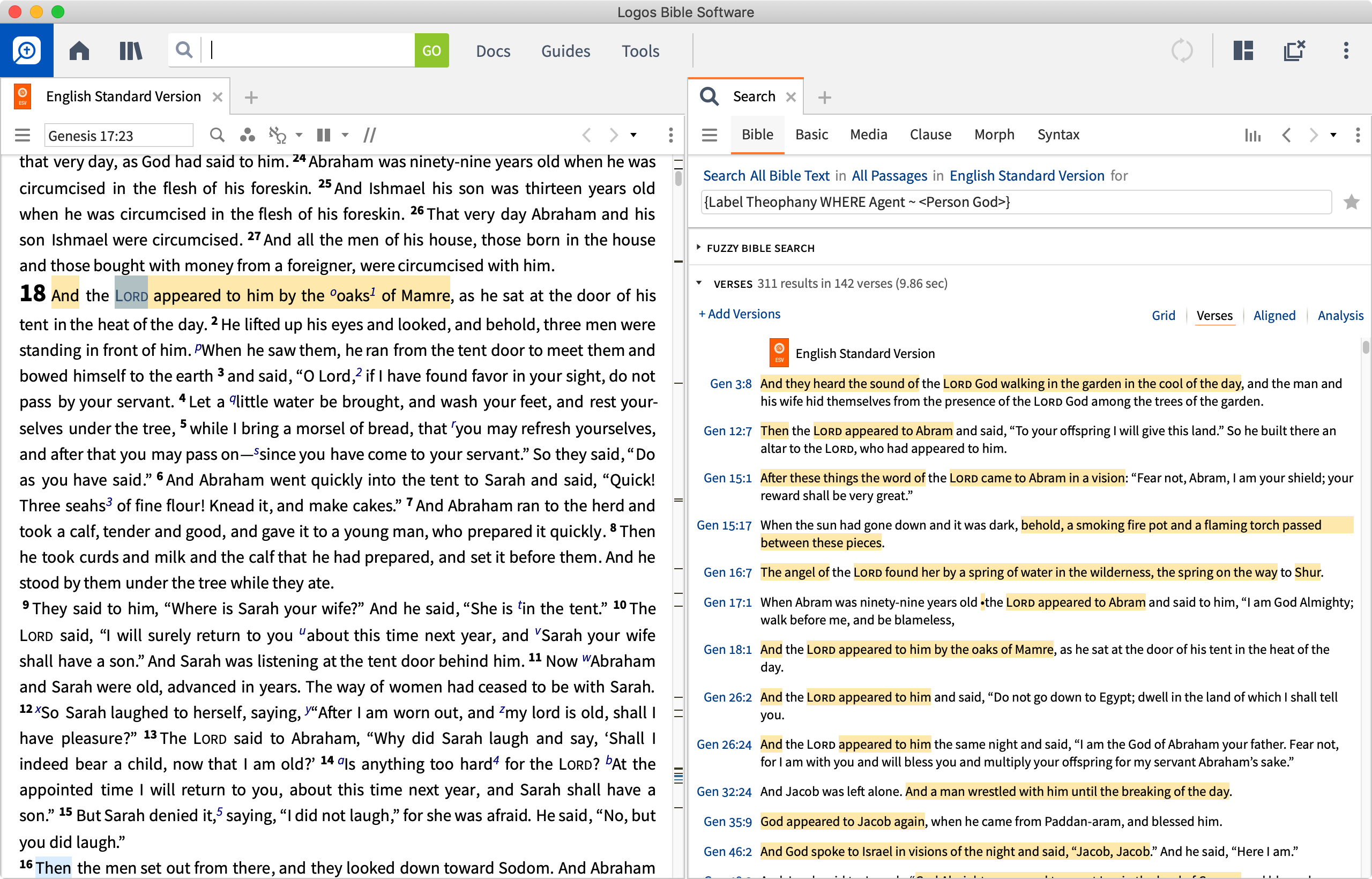Click the parallel resources slashes icon
This screenshot has width=1372, height=879.
(x=370, y=135)
